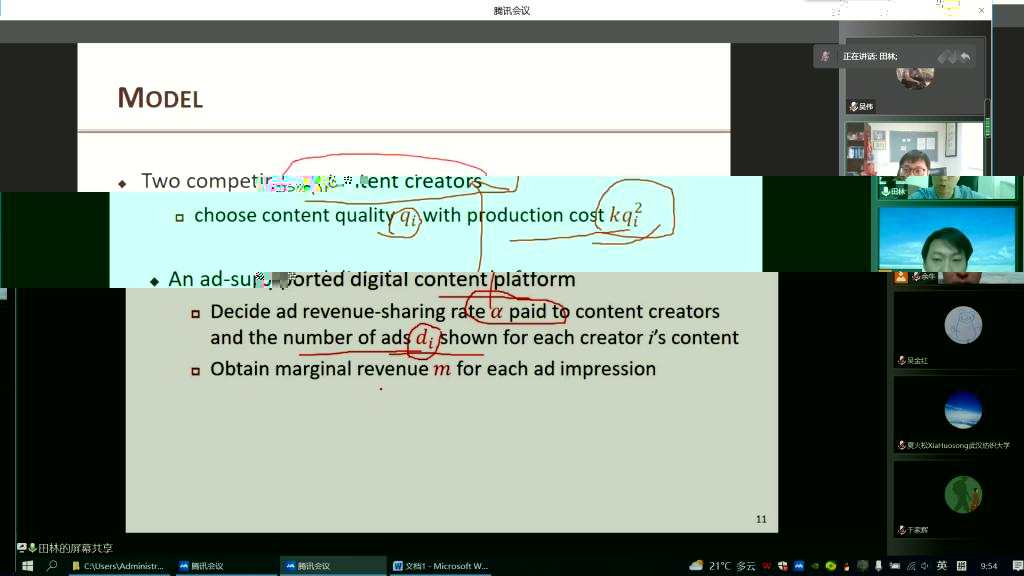
Task: Select the 于家辉 participant avatar
Action: pyautogui.click(x=963, y=494)
